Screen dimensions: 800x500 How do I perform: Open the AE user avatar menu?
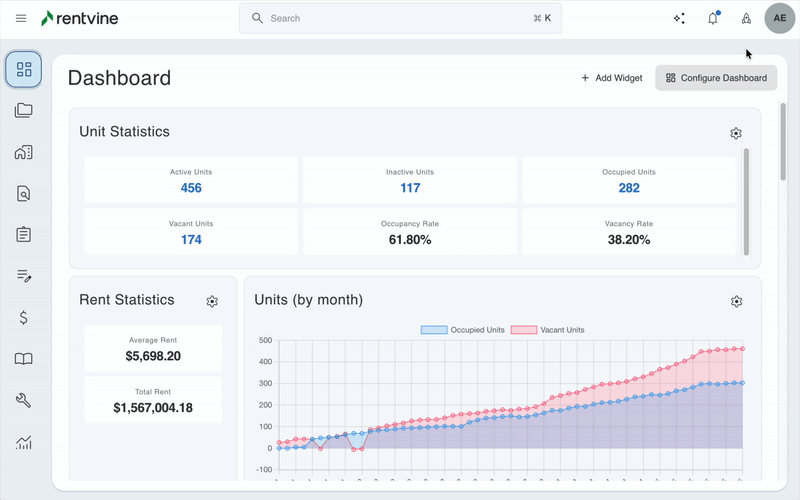pos(780,18)
